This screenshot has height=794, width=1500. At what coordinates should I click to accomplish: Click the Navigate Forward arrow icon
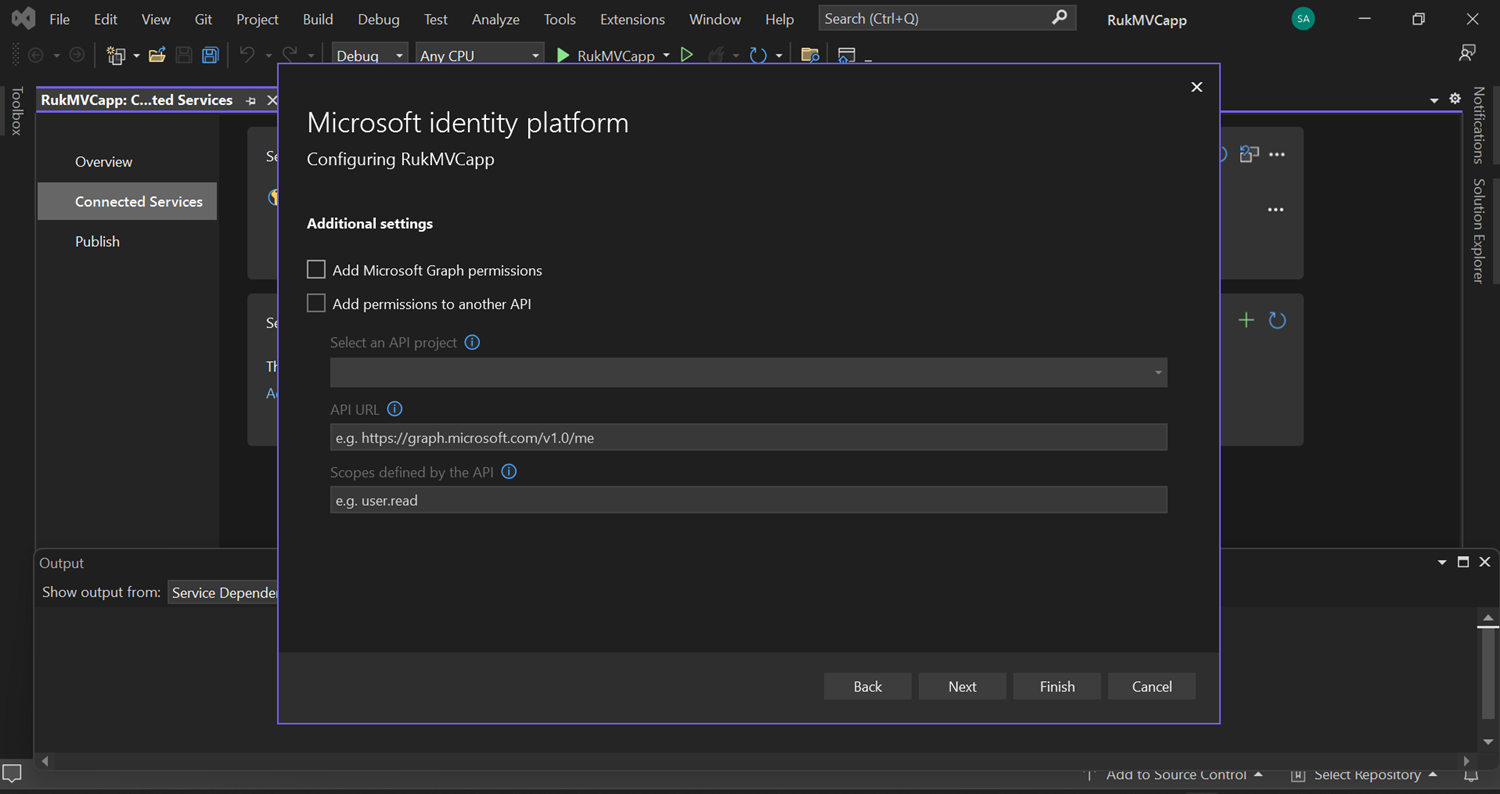tap(77, 56)
